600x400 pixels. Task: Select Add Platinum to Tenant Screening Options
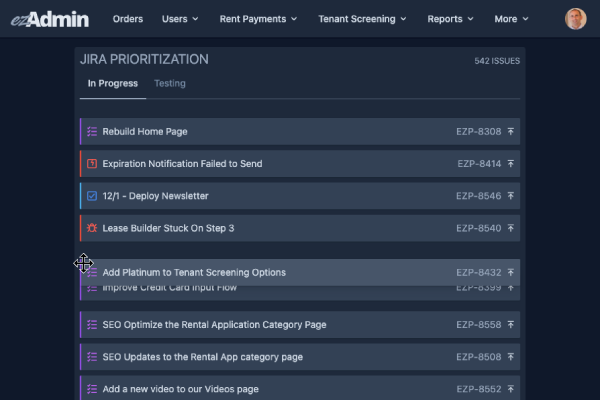pos(300,273)
